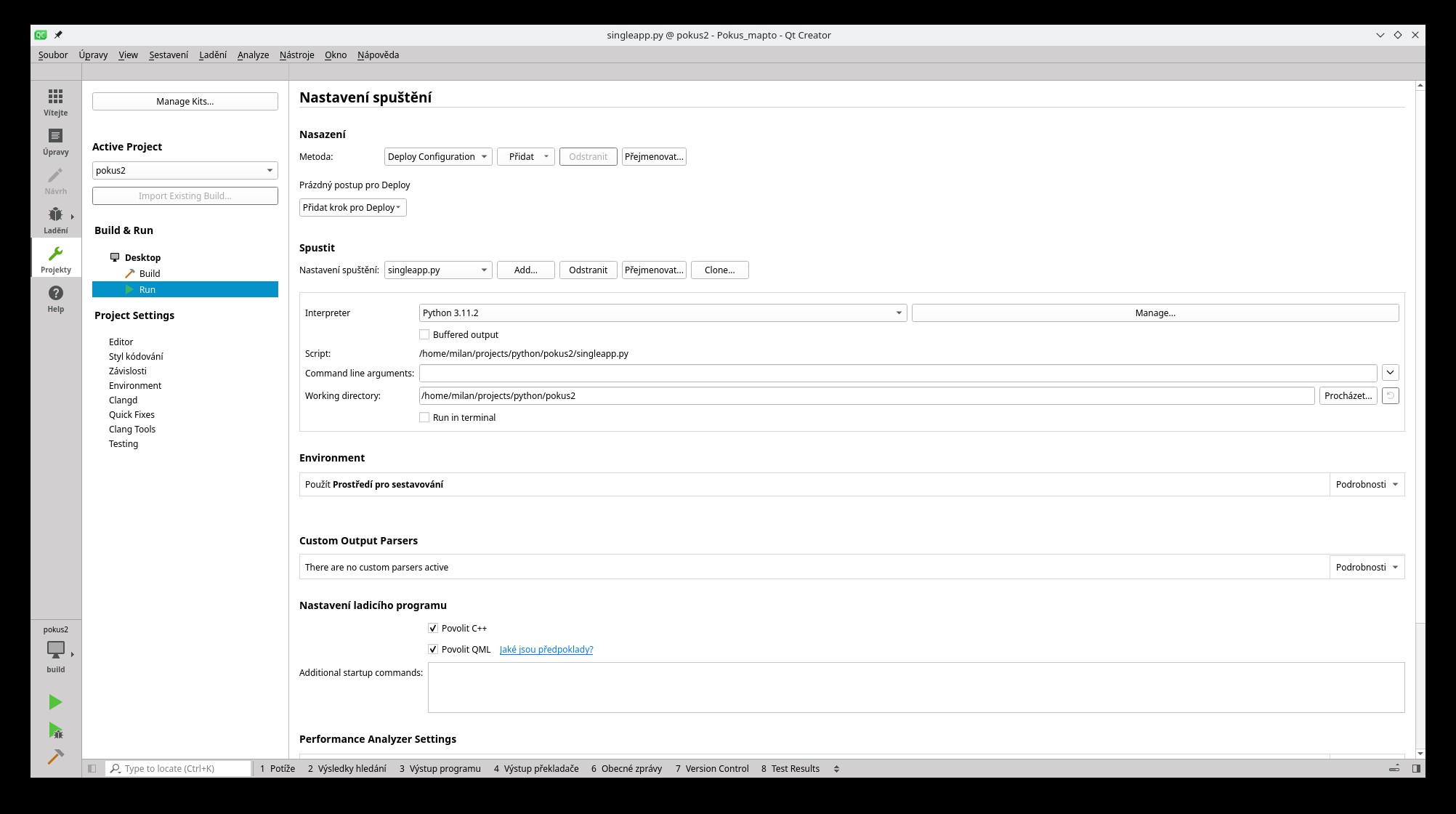This screenshot has width=1456, height=814.
Task: Open Přidat krok pro Deploy dropdown
Action: 353,207
